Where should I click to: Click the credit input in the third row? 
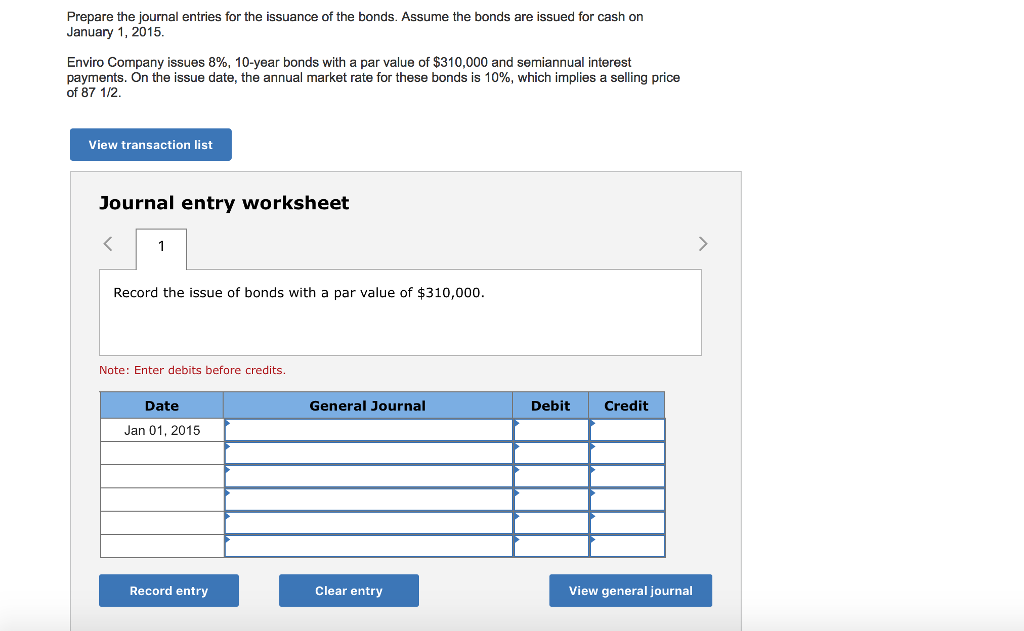point(626,475)
